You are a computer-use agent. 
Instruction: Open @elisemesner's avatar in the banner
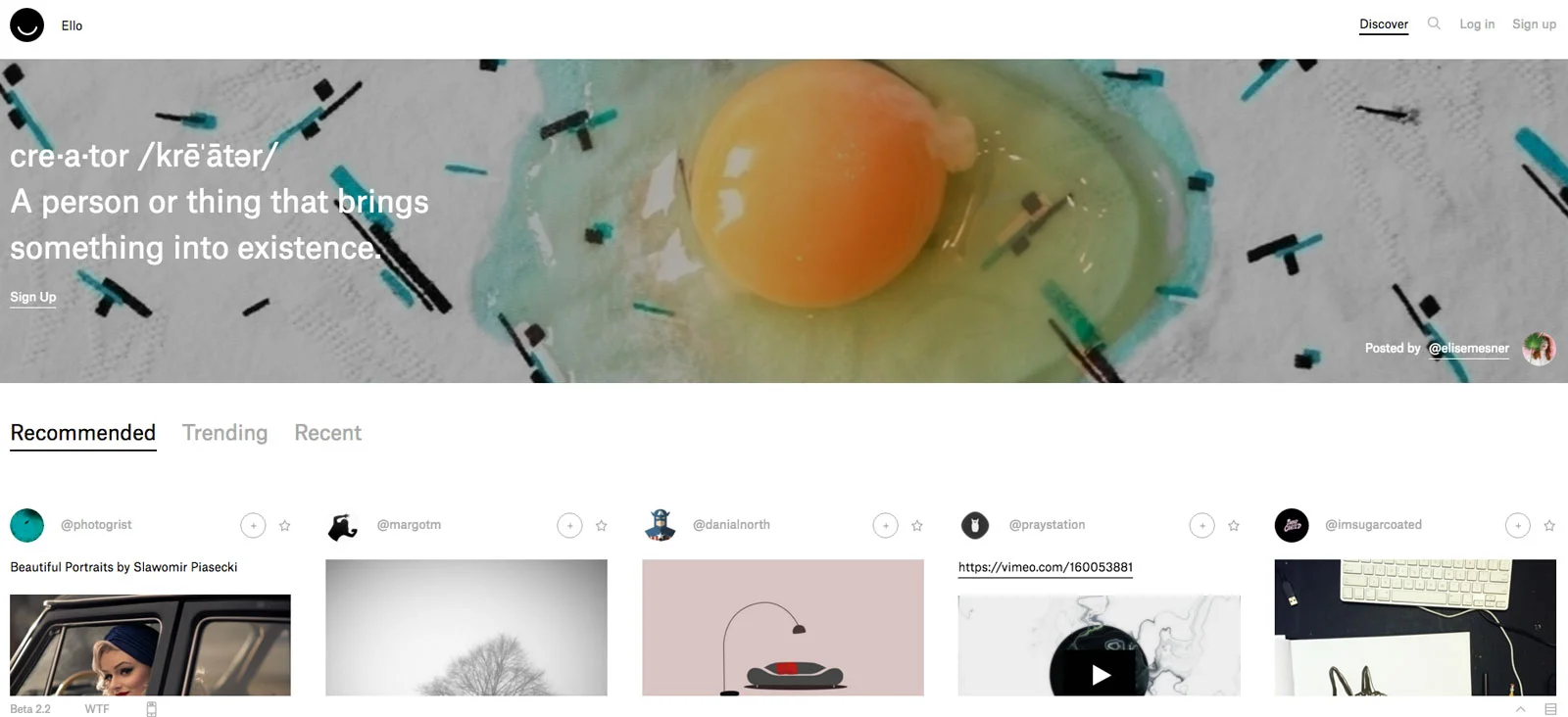point(1539,349)
